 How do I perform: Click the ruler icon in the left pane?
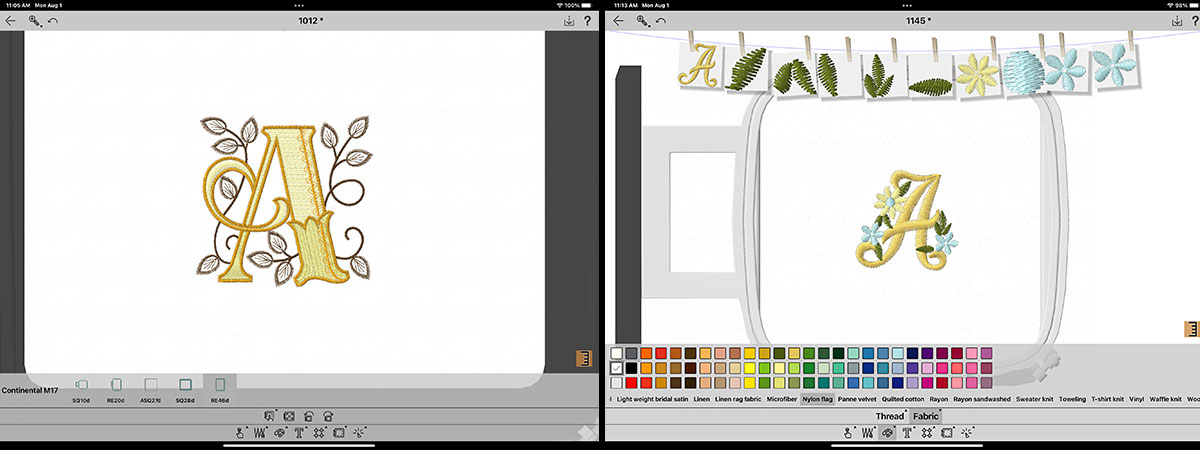584,358
